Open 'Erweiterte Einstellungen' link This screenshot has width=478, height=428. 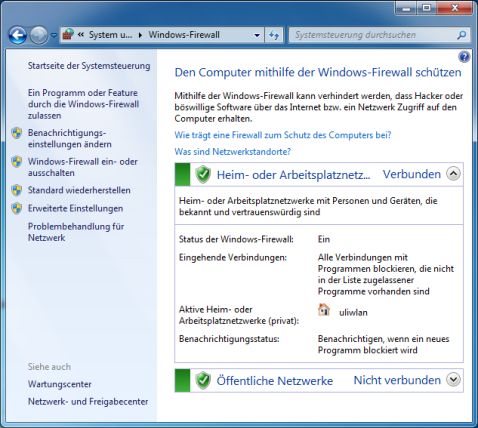point(75,208)
